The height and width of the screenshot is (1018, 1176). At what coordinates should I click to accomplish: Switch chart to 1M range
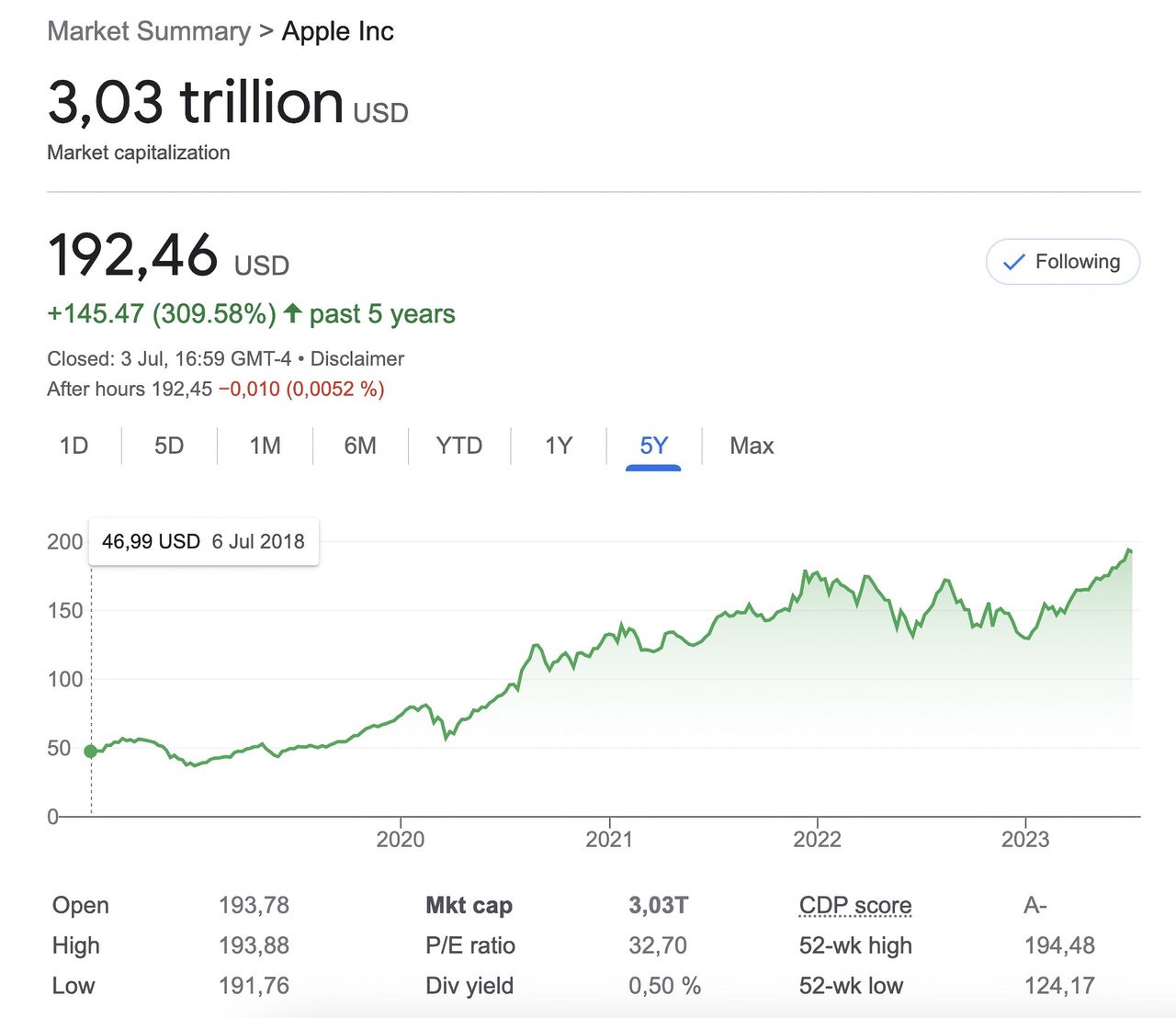pos(265,446)
